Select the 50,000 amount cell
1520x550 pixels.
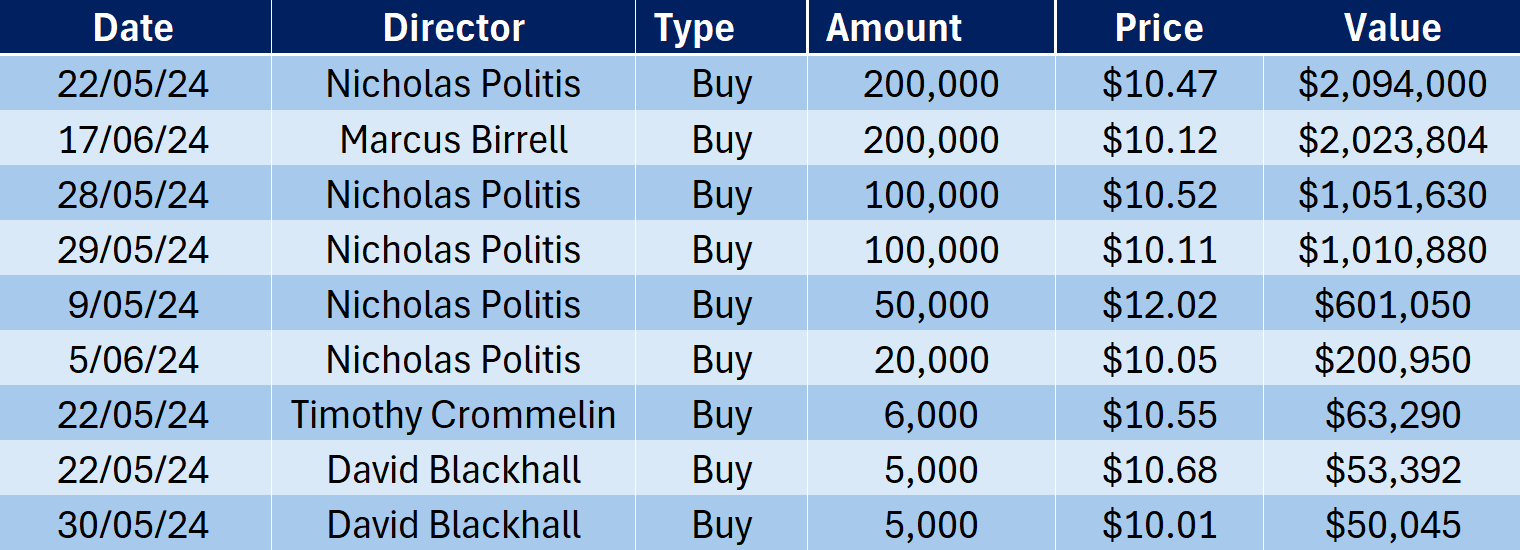coord(931,305)
